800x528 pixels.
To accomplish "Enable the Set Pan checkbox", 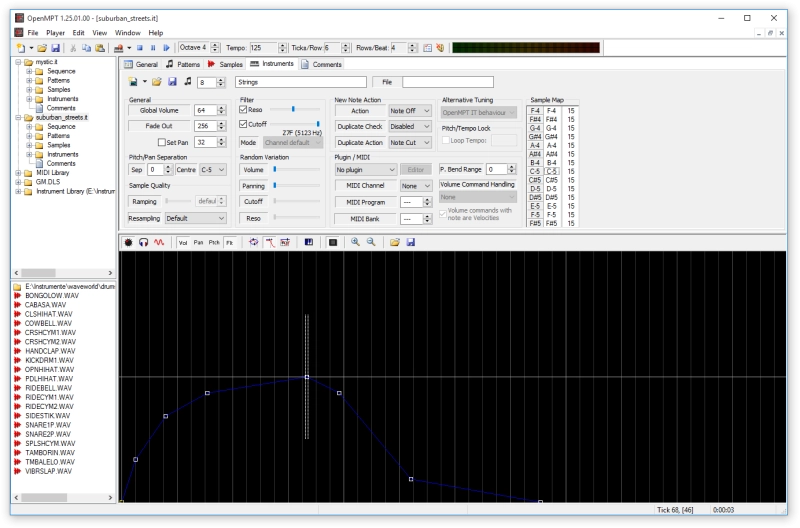I will (162, 142).
